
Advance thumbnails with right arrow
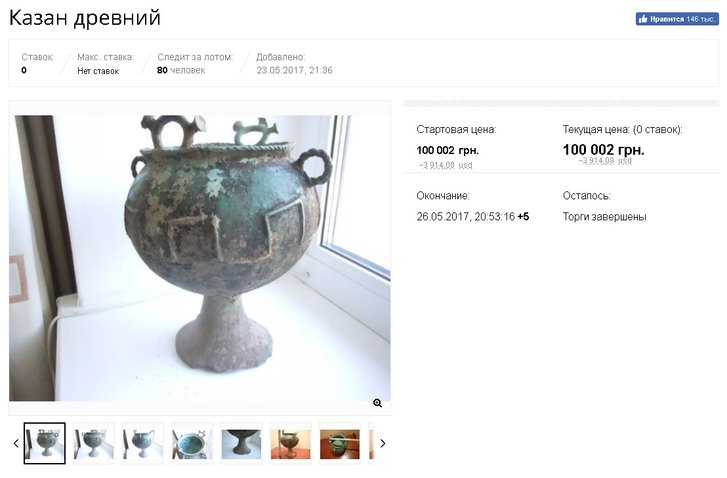383,443
